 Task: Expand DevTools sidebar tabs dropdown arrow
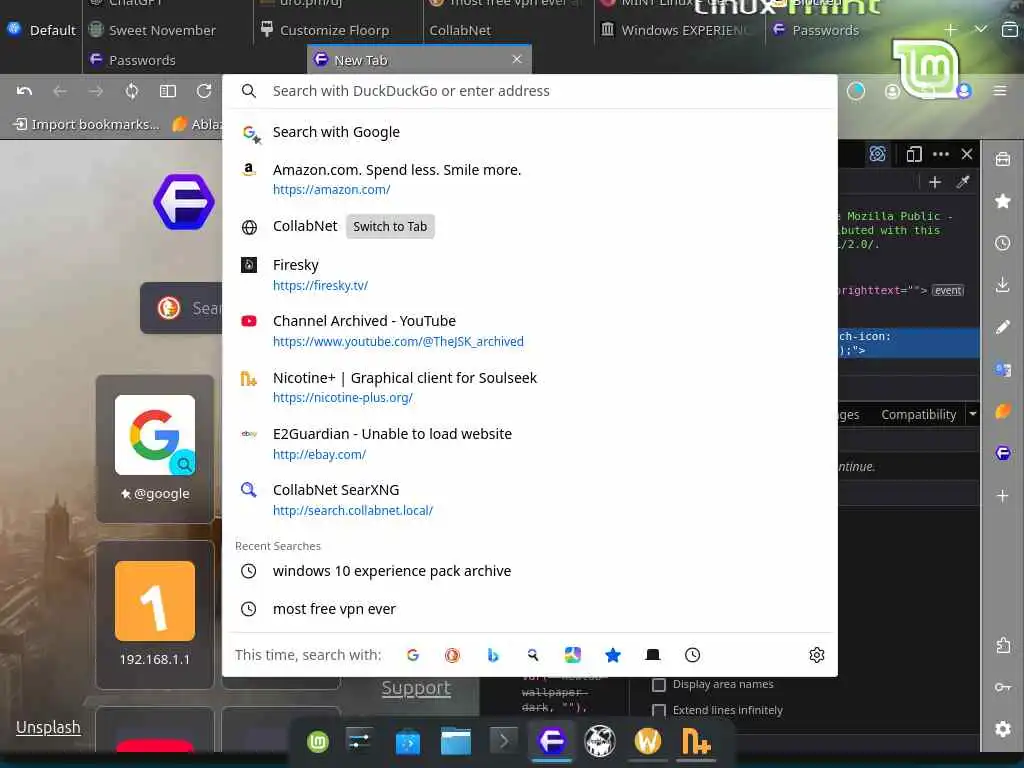click(972, 414)
